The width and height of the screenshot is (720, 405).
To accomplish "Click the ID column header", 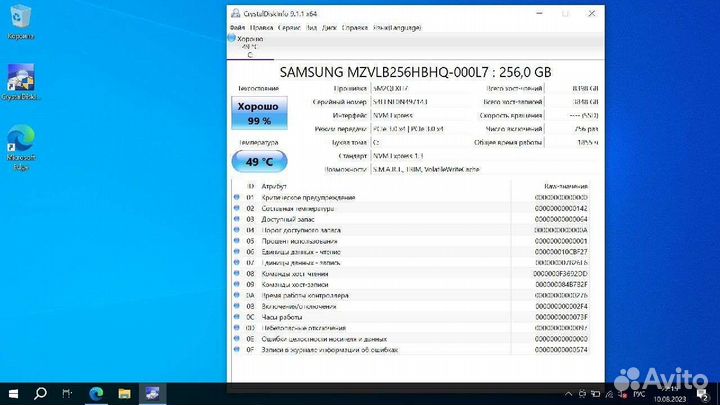I will pyautogui.click(x=250, y=186).
